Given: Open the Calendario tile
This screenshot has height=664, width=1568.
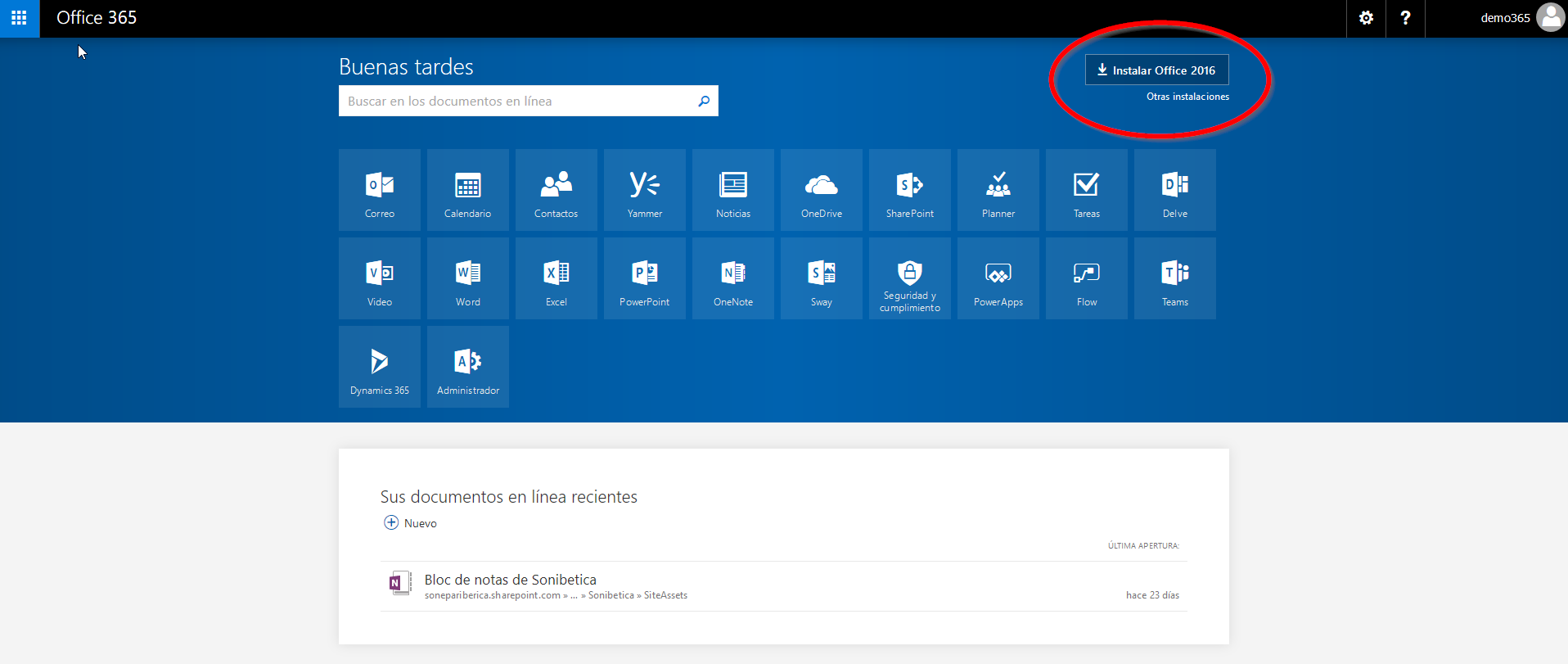Looking at the screenshot, I should (x=468, y=190).
